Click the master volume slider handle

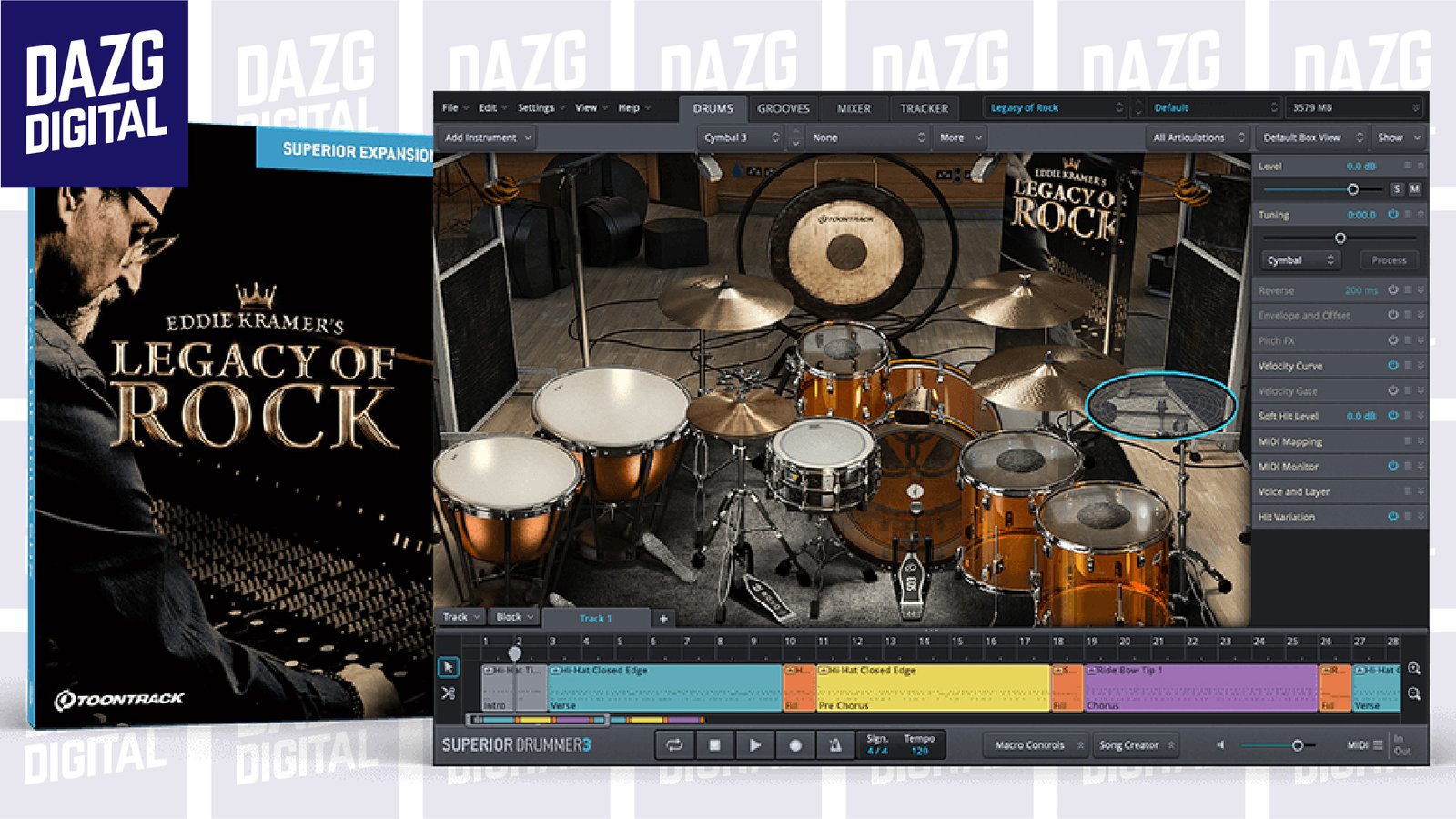coord(1298,745)
